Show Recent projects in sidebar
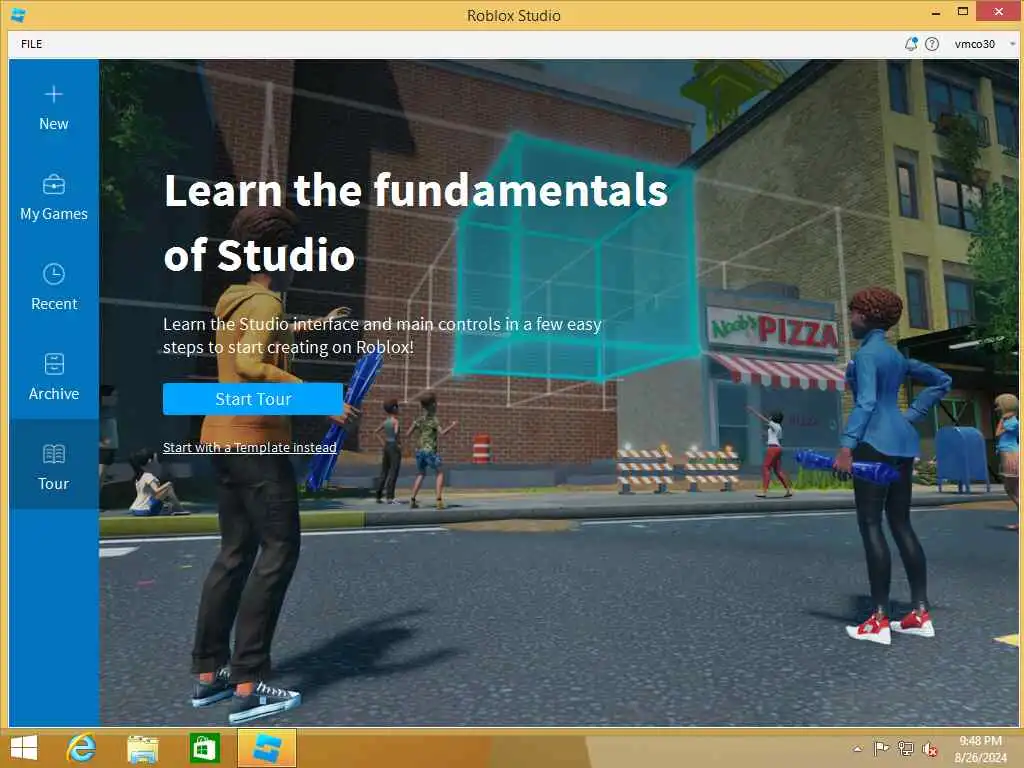 point(54,288)
